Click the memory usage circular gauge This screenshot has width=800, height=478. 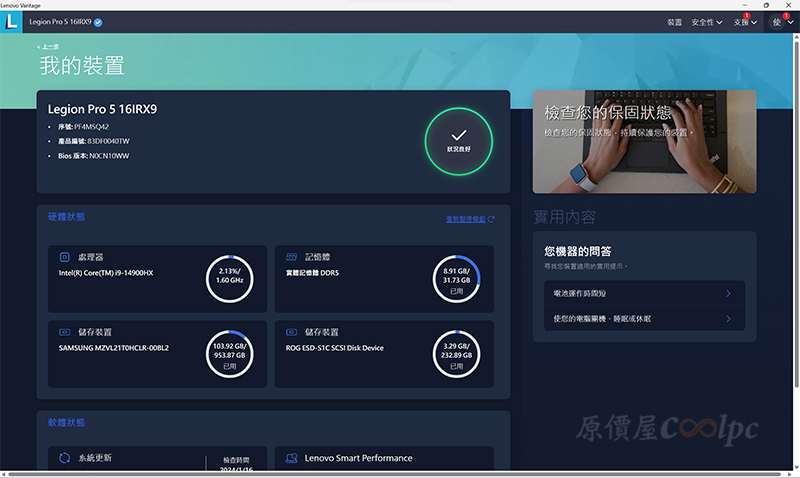[x=457, y=278]
